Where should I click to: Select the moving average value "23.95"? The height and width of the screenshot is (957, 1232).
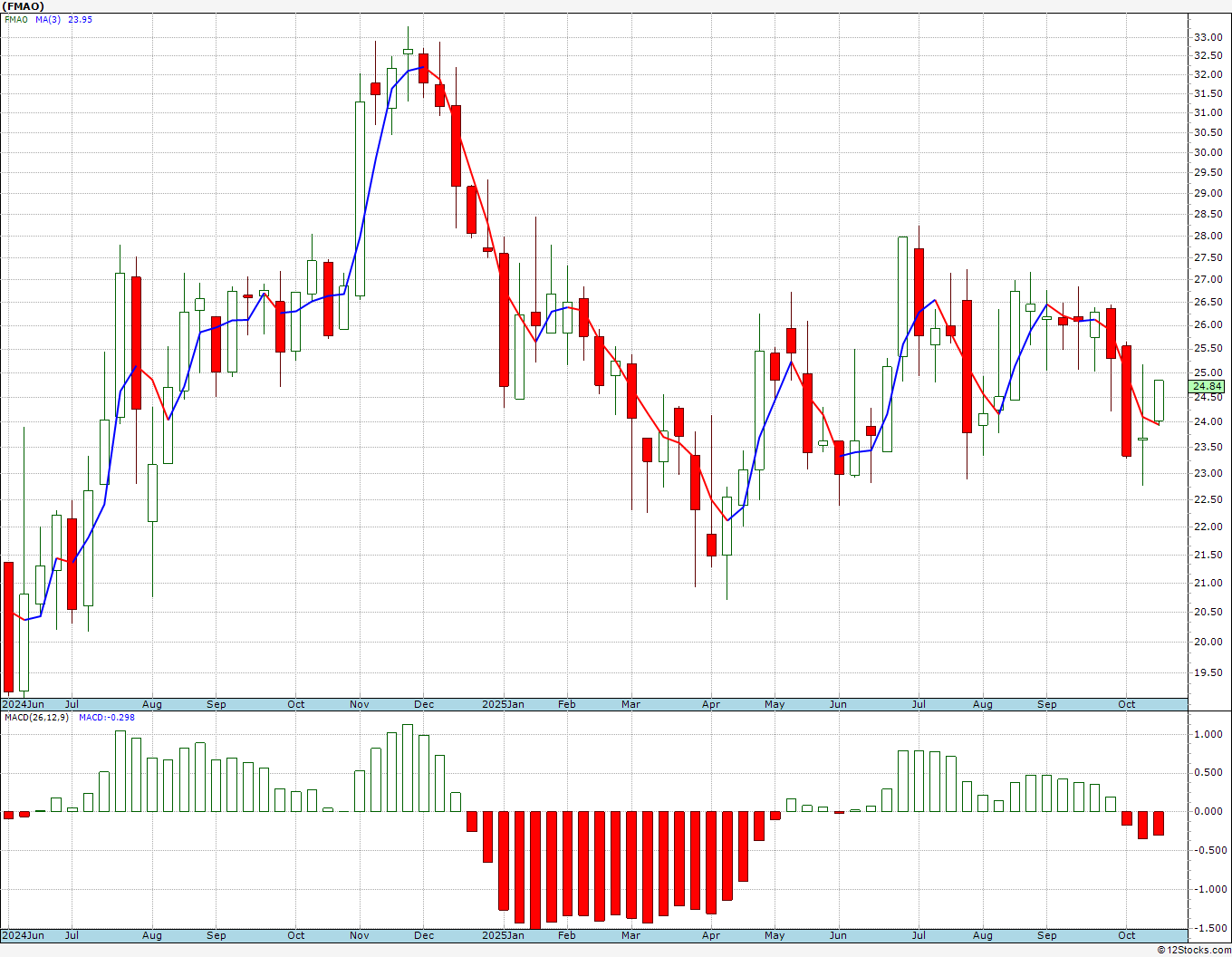click(x=80, y=20)
